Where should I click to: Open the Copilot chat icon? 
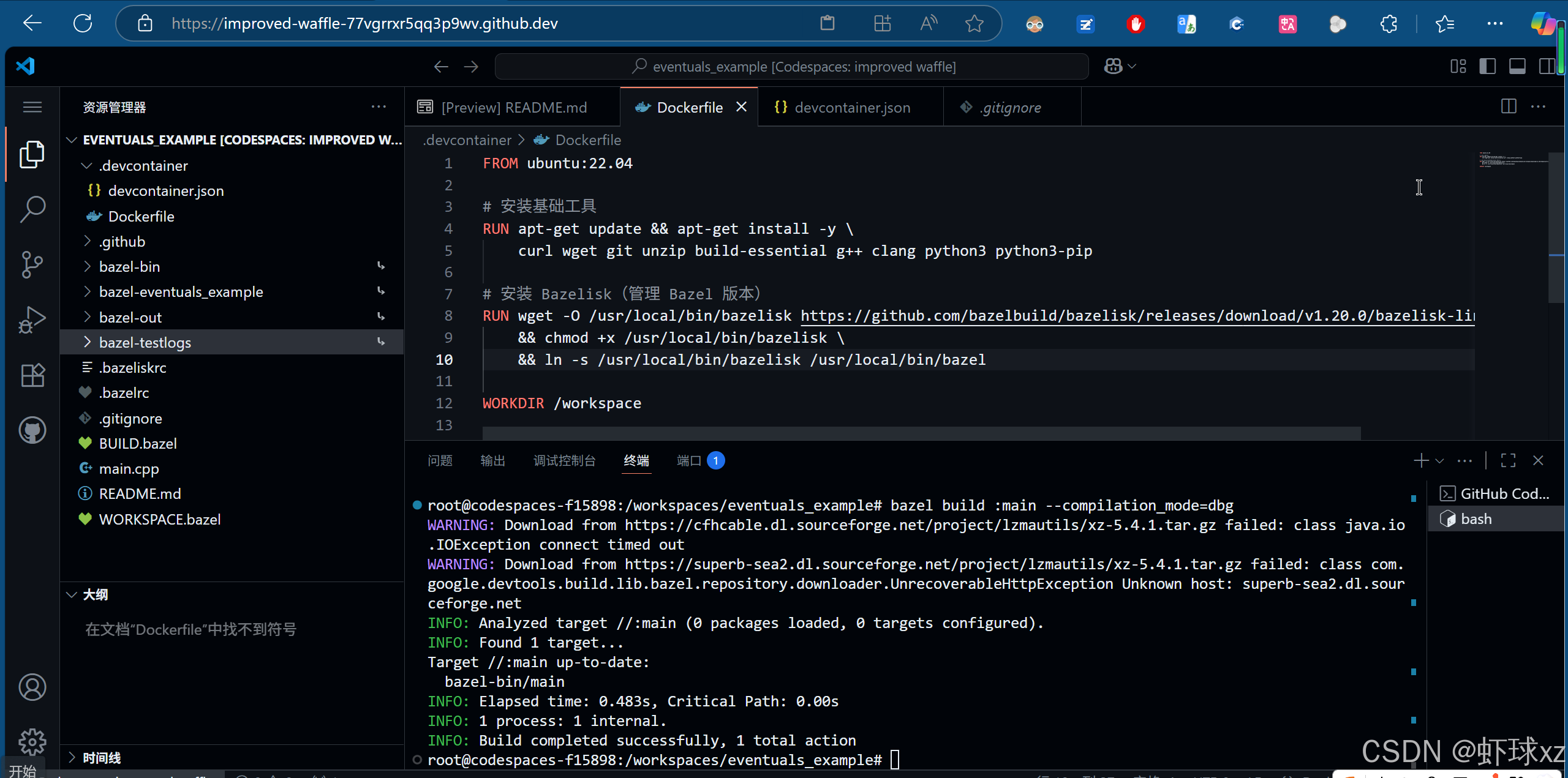1113,66
